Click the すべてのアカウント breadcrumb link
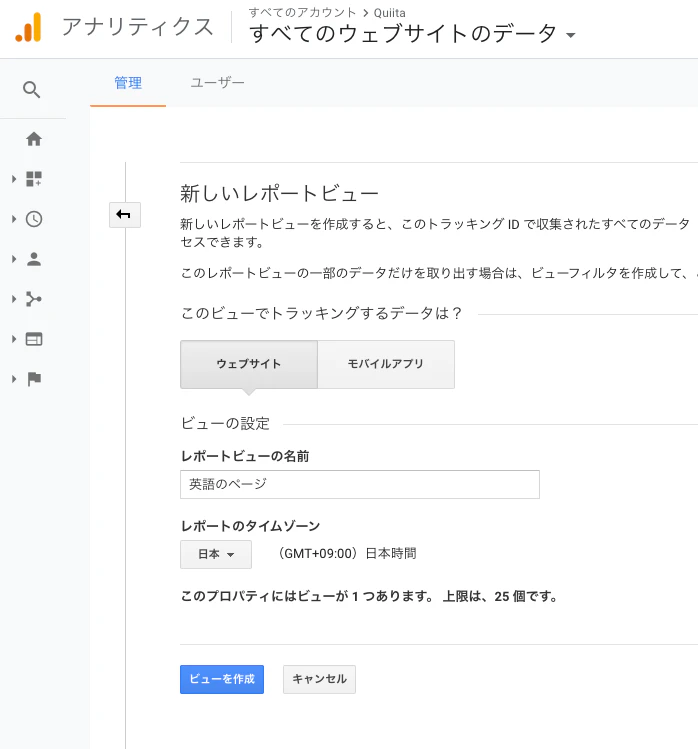698x749 pixels. pos(302,12)
